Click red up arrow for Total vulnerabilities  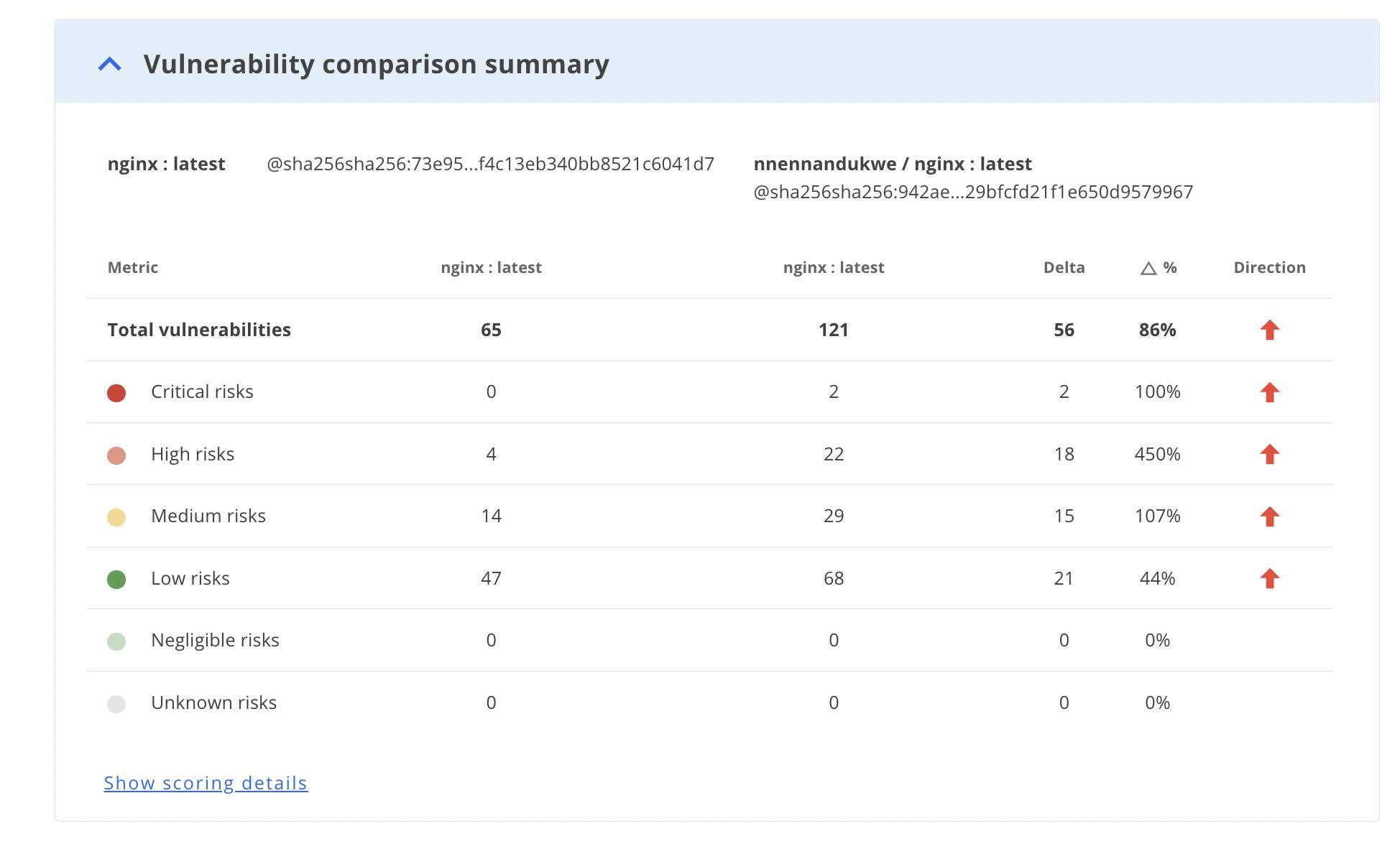pyautogui.click(x=1269, y=330)
